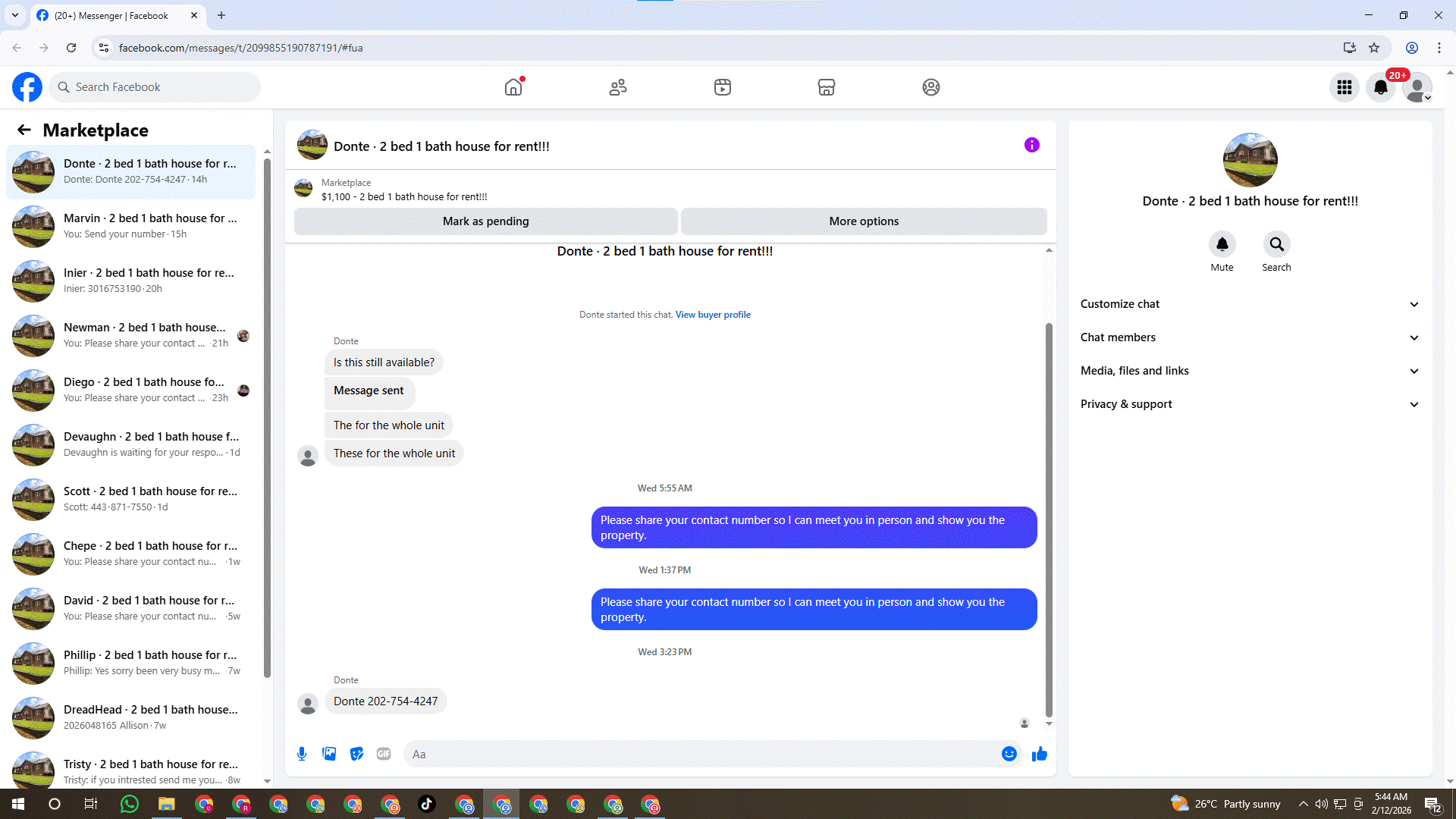
Task: Open conversation information purple icon
Action: click(x=1032, y=145)
